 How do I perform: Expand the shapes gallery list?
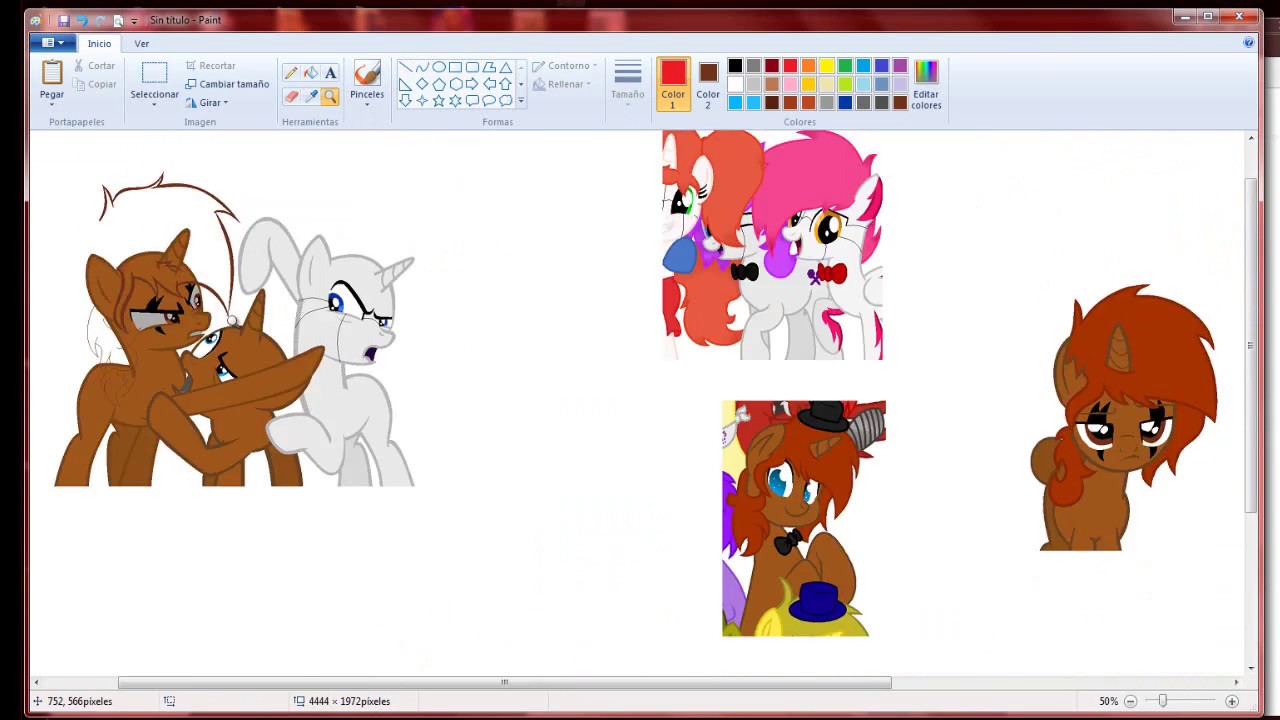coord(521,101)
